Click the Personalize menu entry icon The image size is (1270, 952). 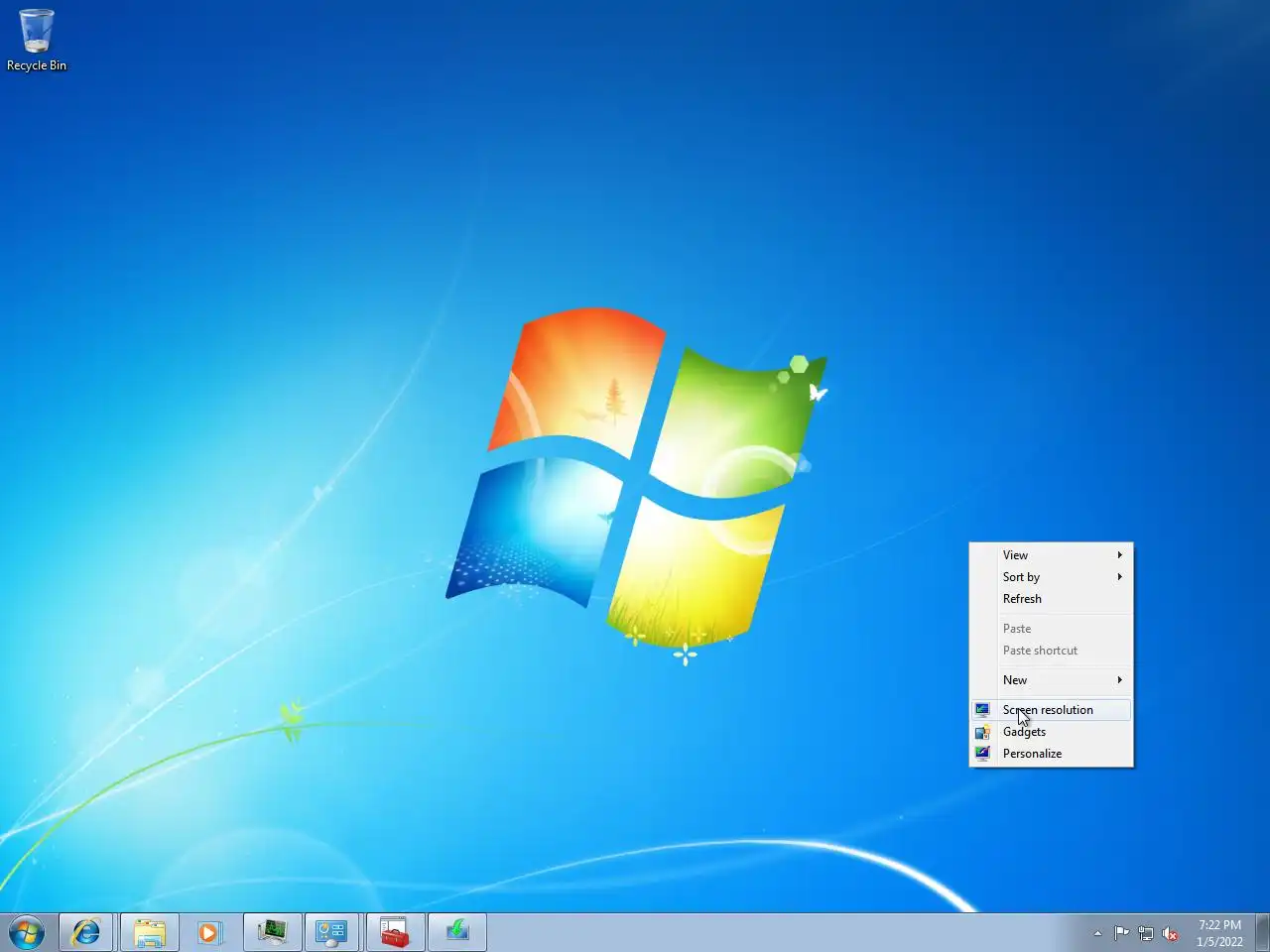tap(982, 754)
